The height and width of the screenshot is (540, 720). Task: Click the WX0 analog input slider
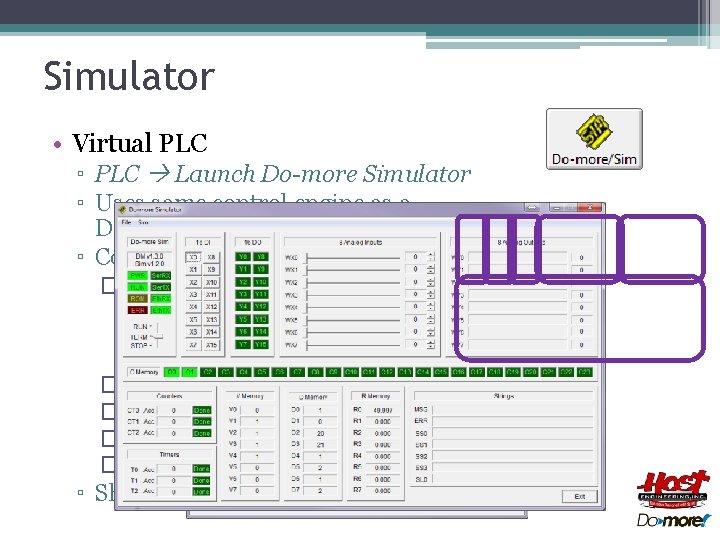click(353, 258)
